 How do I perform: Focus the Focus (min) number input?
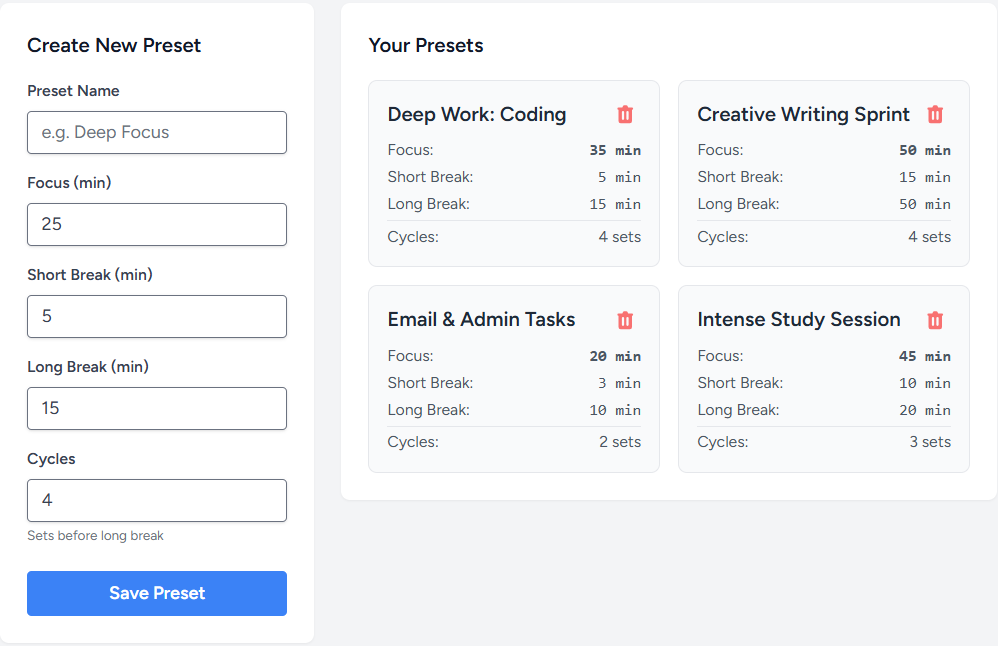tap(157, 224)
